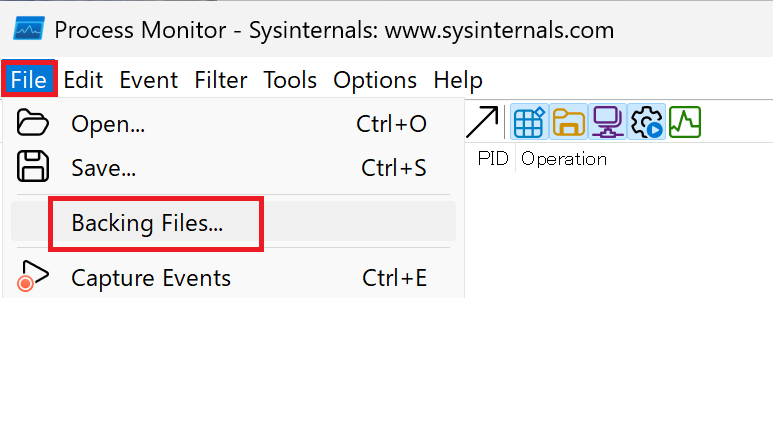Expand the Event menu

tap(148, 79)
